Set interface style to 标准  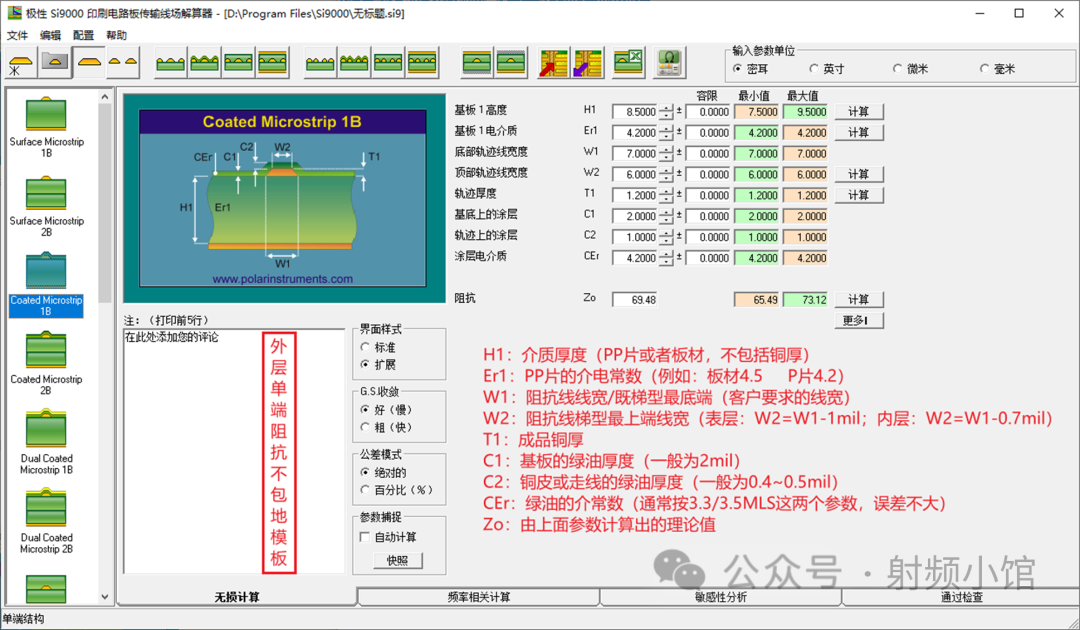[366, 346]
